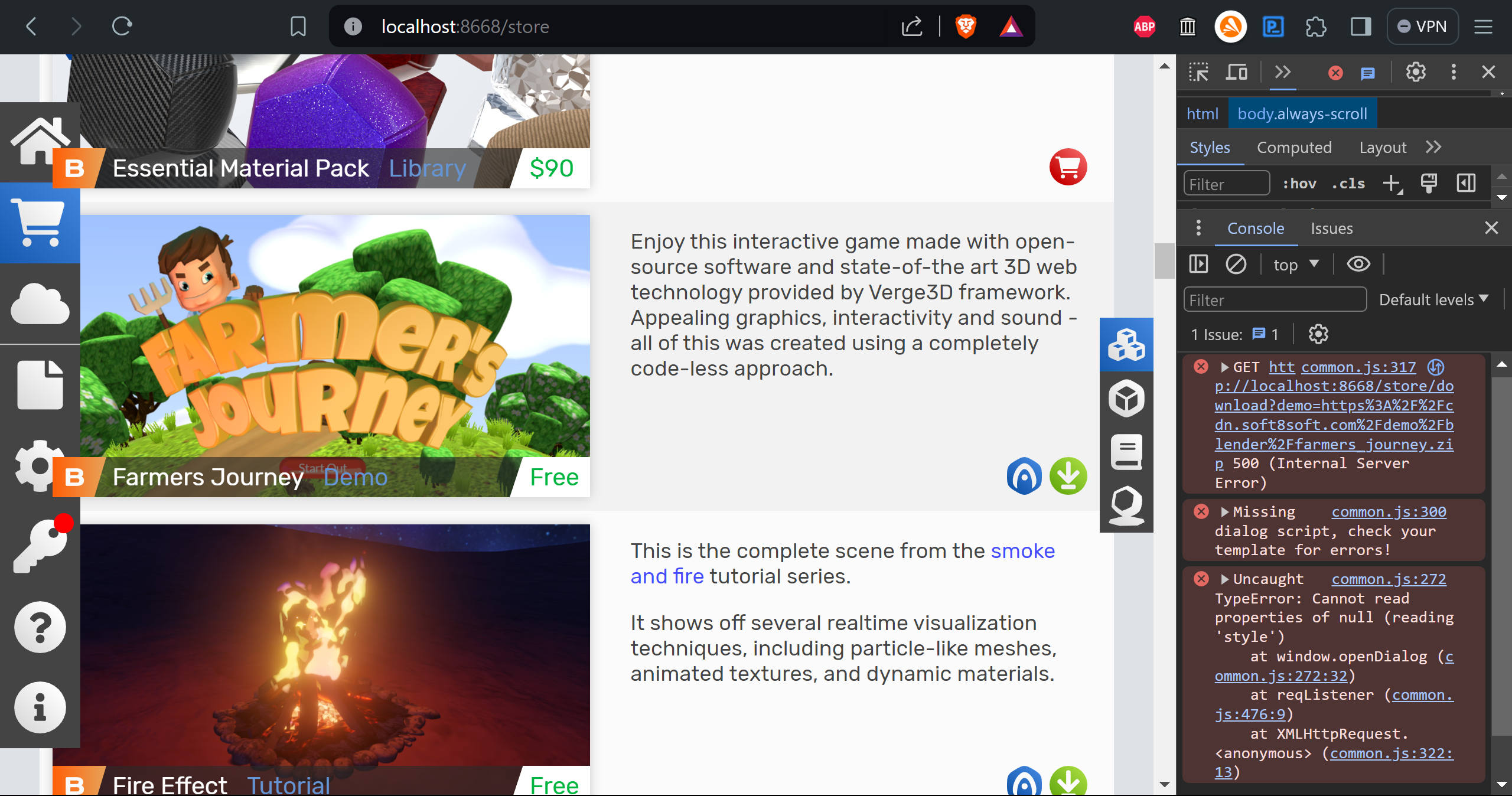Show more Styles pane tabs
Screen dimensions: 1512x796
(x=1433, y=147)
